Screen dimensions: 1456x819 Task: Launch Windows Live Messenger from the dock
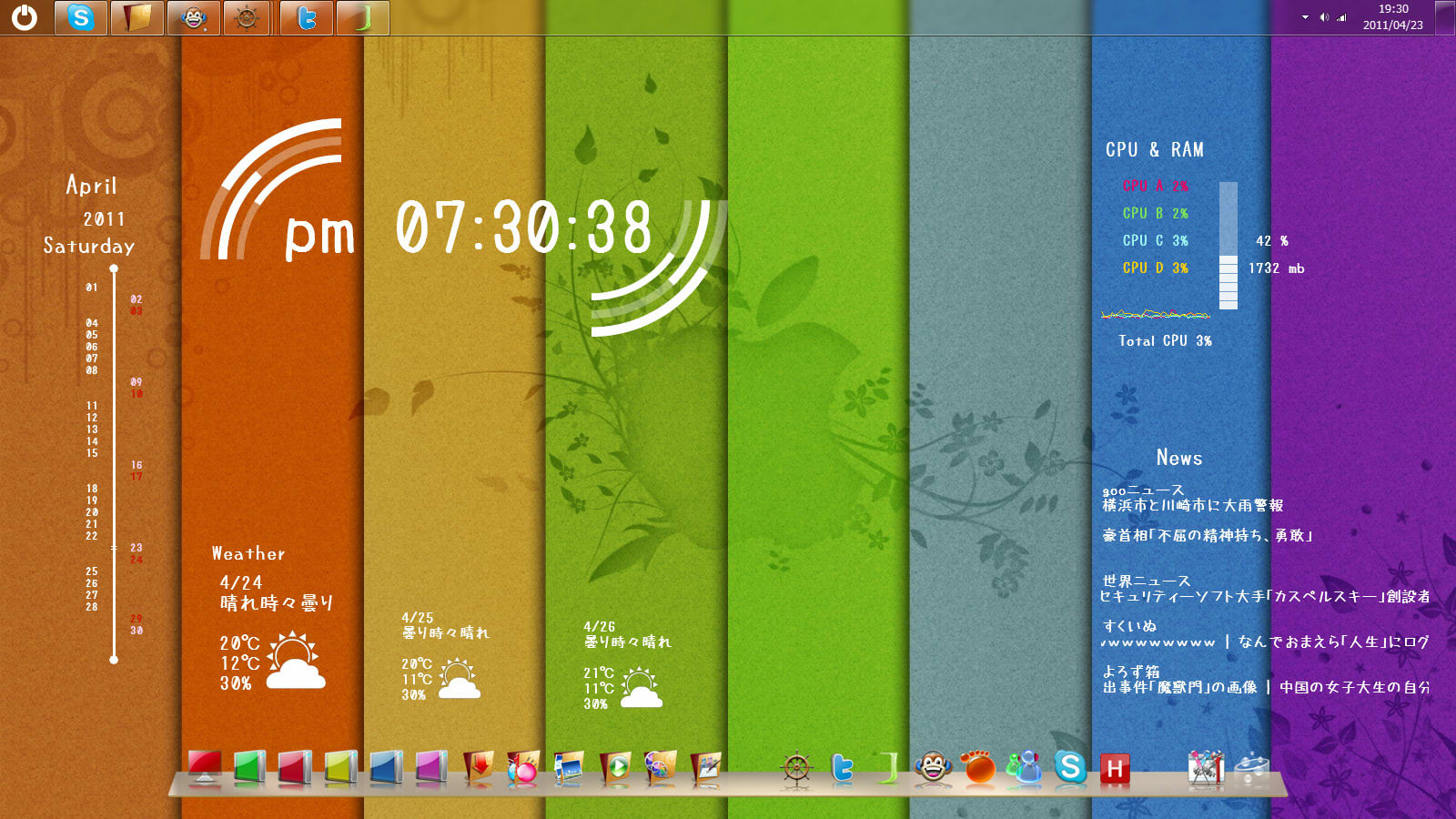tap(1025, 768)
